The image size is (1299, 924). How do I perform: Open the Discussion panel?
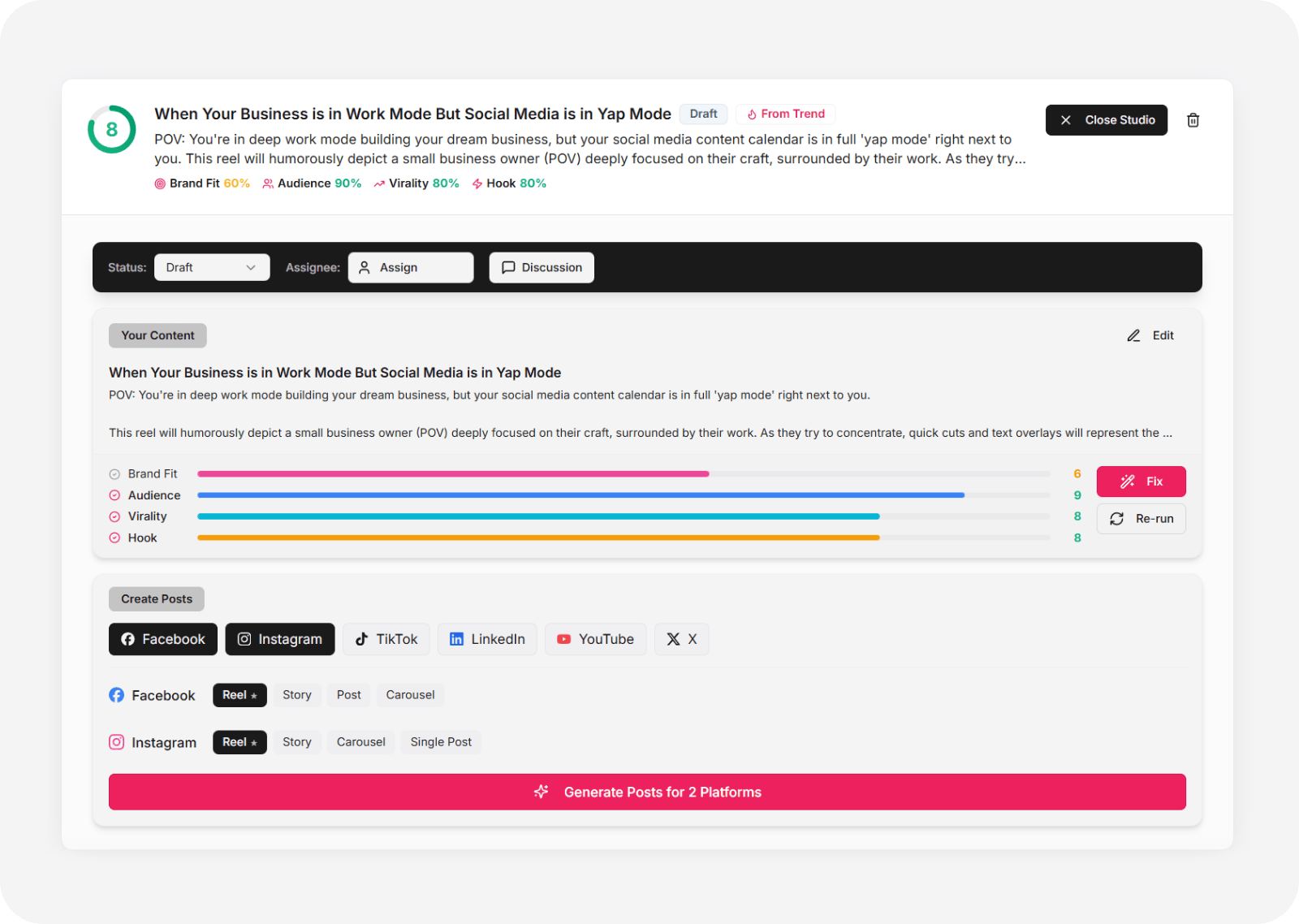(542, 267)
